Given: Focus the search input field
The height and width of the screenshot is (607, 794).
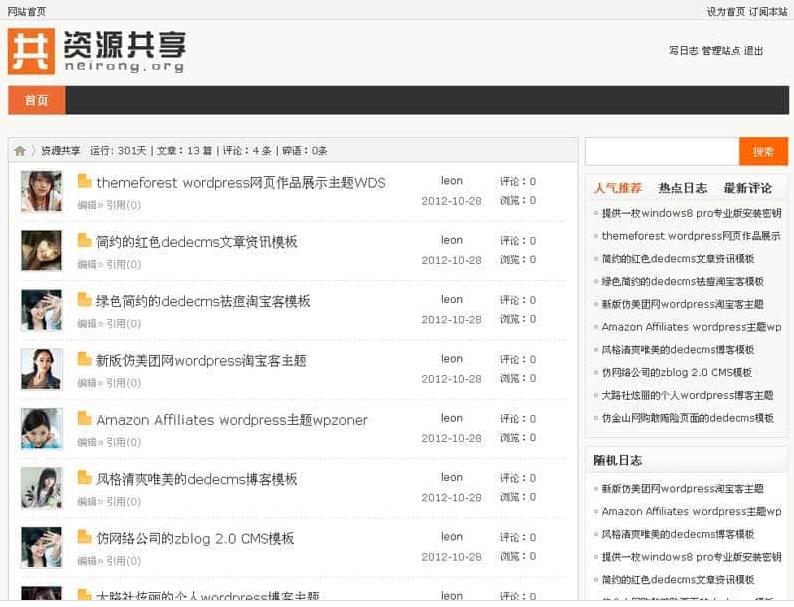Looking at the screenshot, I should [661, 152].
